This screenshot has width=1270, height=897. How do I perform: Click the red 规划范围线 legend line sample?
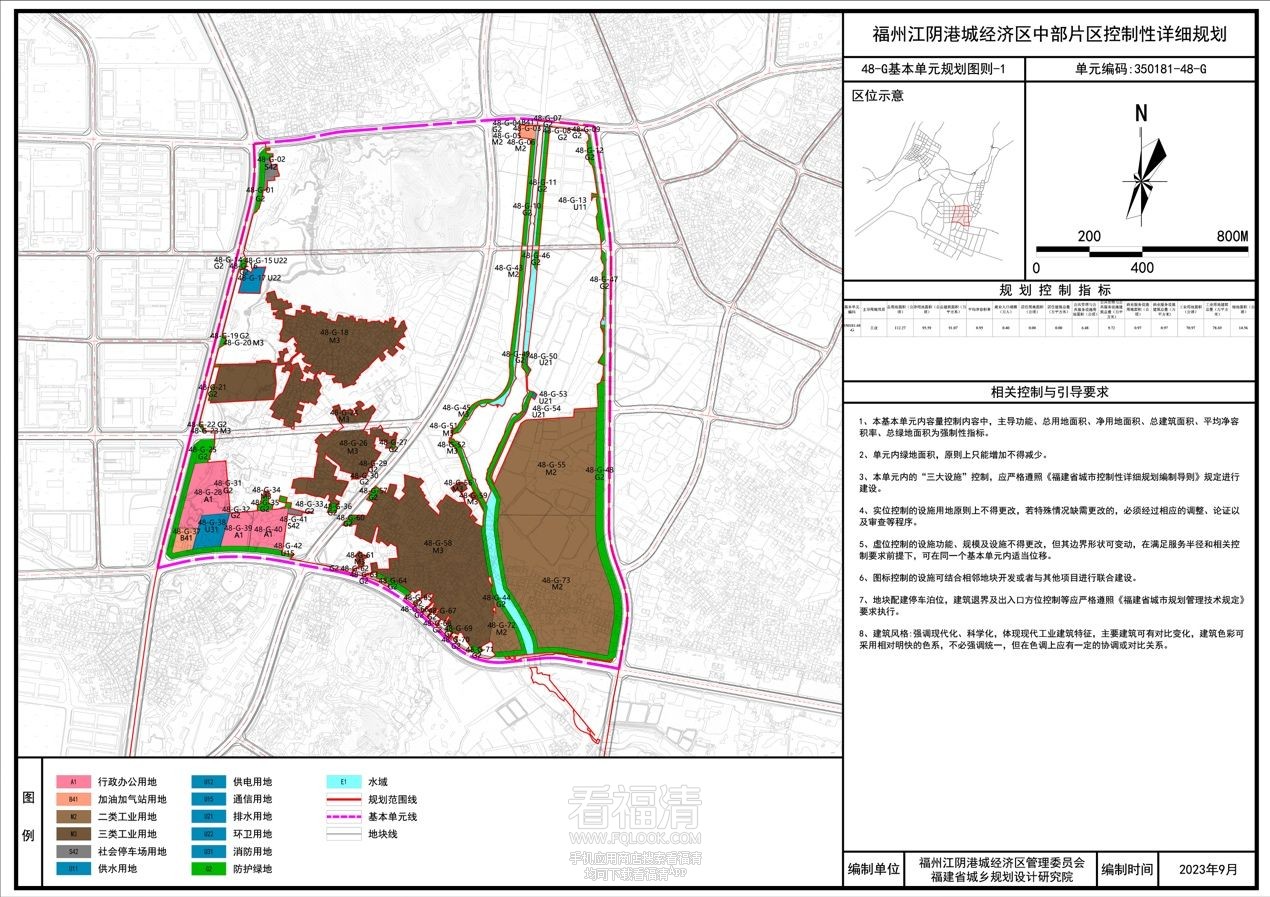343,800
